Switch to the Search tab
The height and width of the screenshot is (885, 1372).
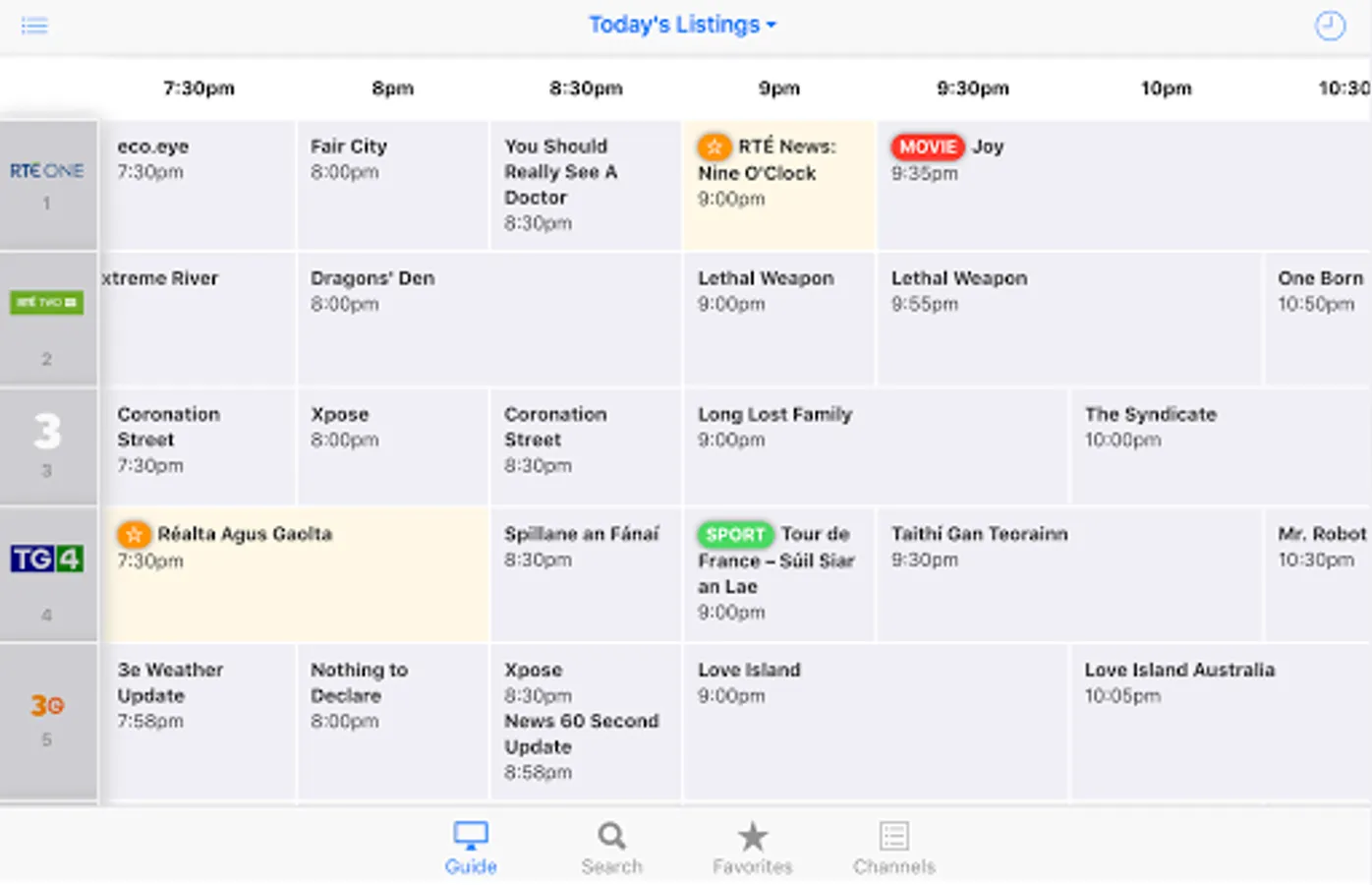(x=611, y=849)
